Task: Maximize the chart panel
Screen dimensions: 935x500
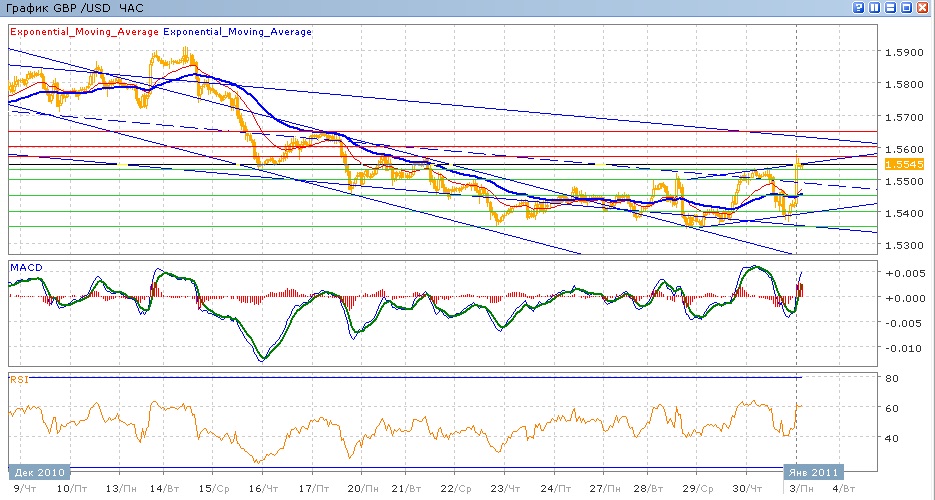Action: coord(907,8)
